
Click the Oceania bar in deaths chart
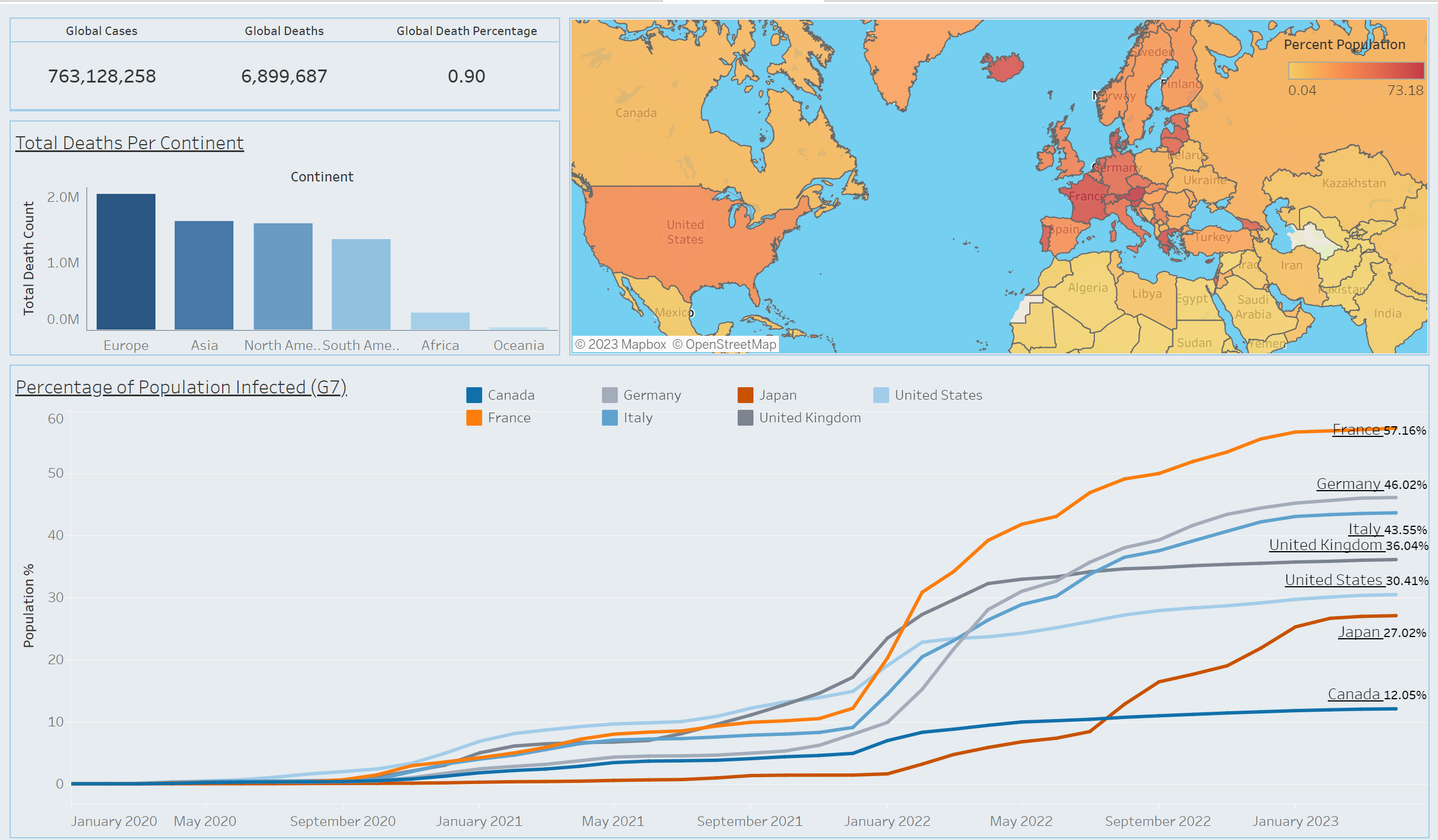[x=518, y=328]
